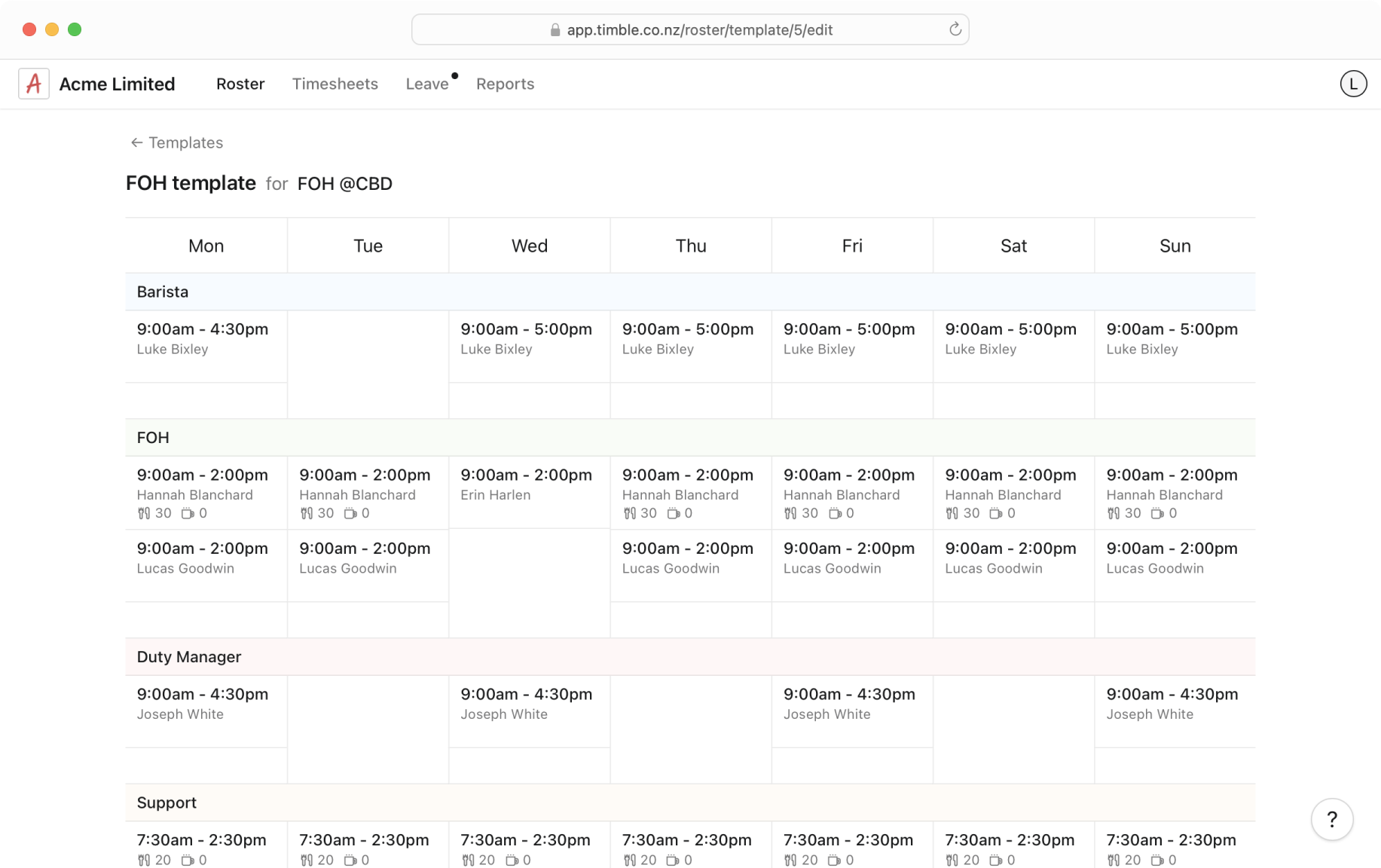This screenshot has width=1381, height=868.
Task: Switch to the Timesheets tab
Action: click(335, 84)
